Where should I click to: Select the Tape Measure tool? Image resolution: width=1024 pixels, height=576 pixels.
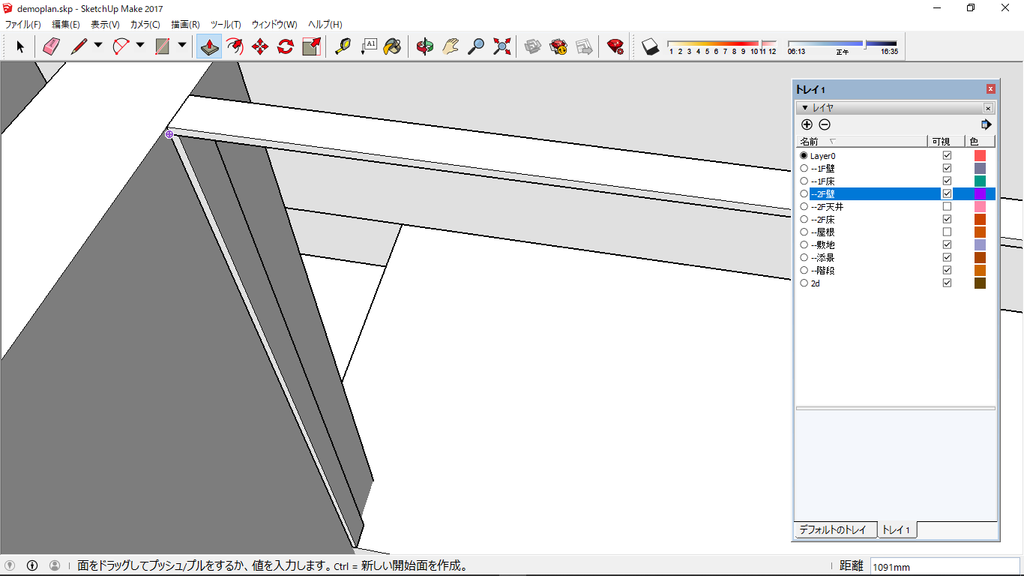click(343, 46)
